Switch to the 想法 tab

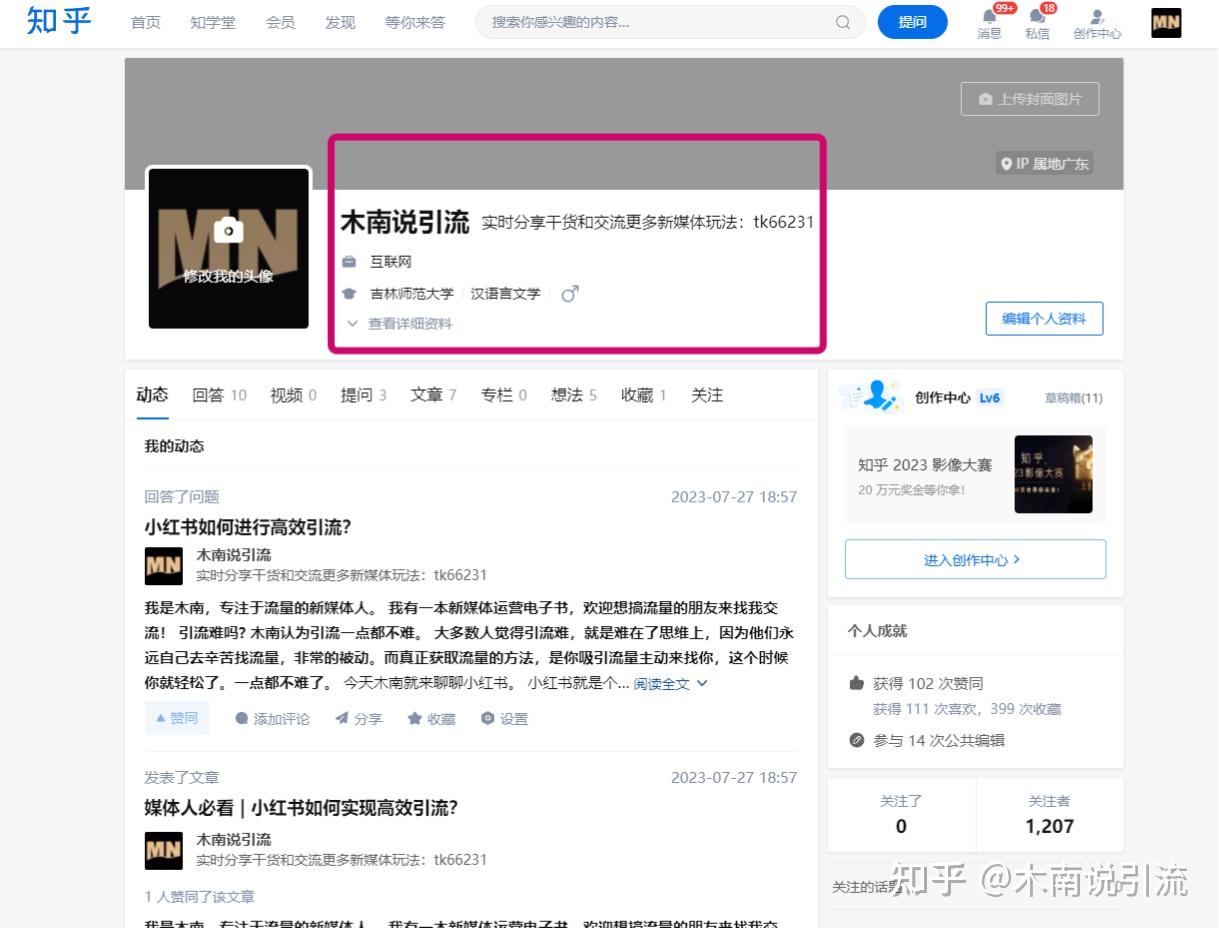point(574,396)
